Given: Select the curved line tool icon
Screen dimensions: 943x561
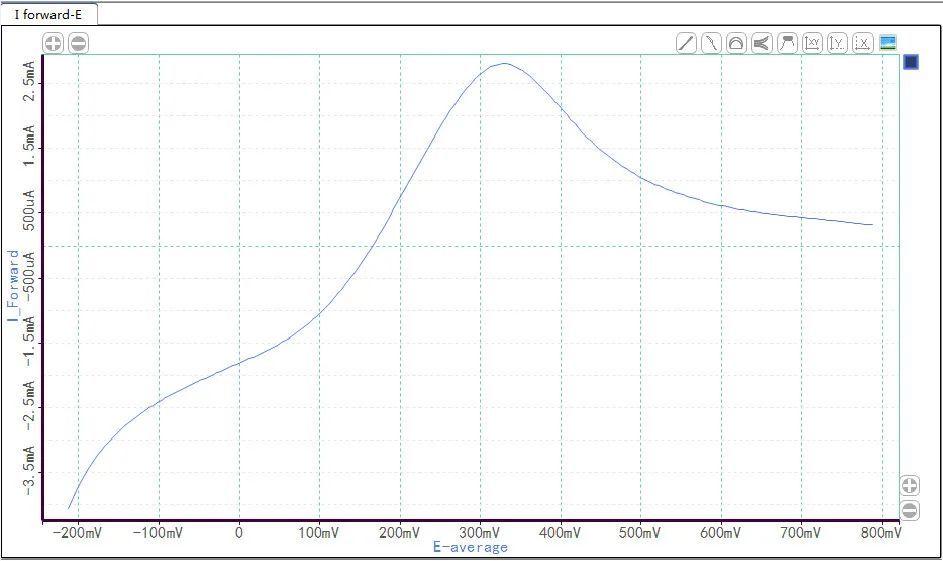Looking at the screenshot, I should point(711,43).
